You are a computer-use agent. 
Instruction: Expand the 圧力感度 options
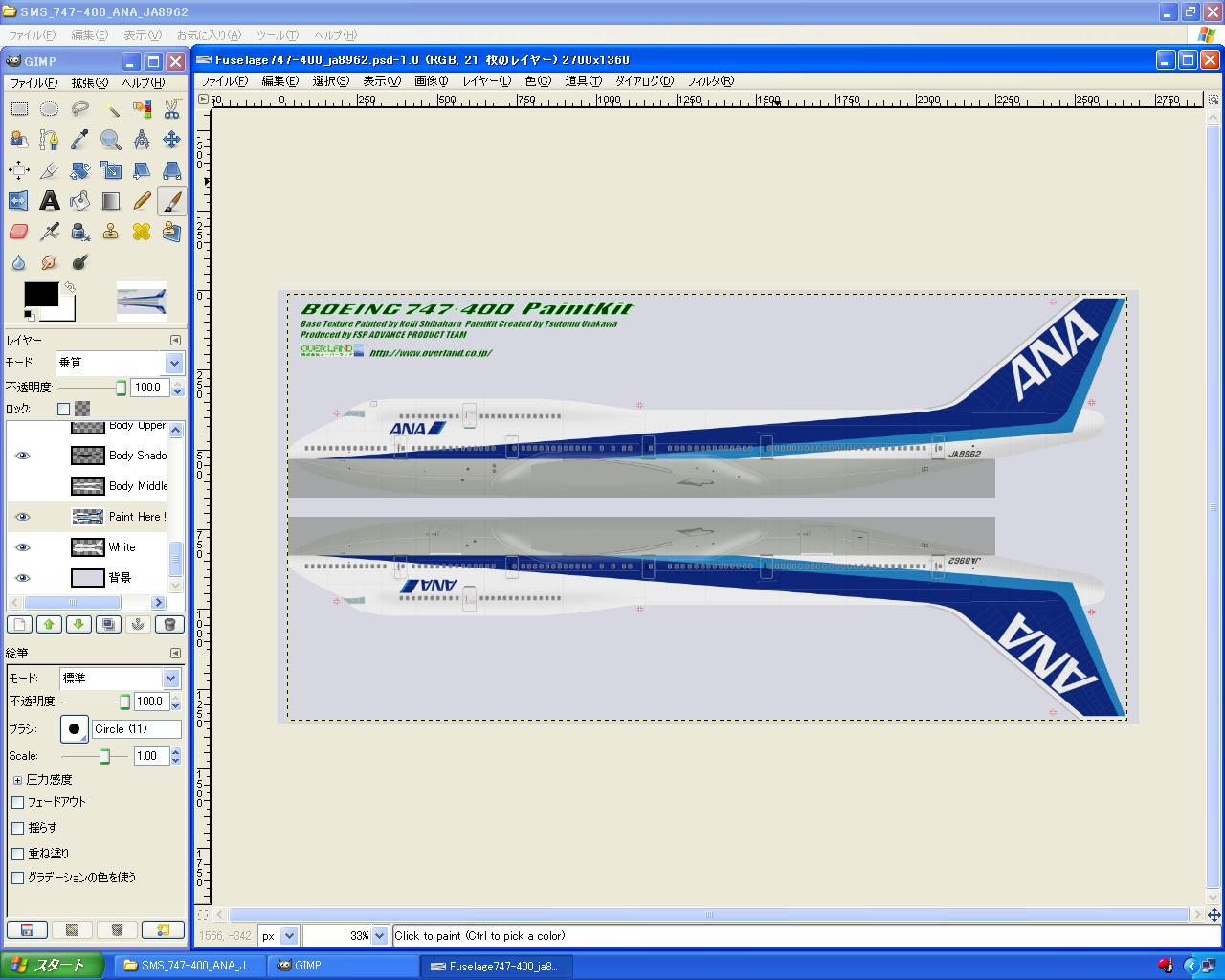(17, 780)
